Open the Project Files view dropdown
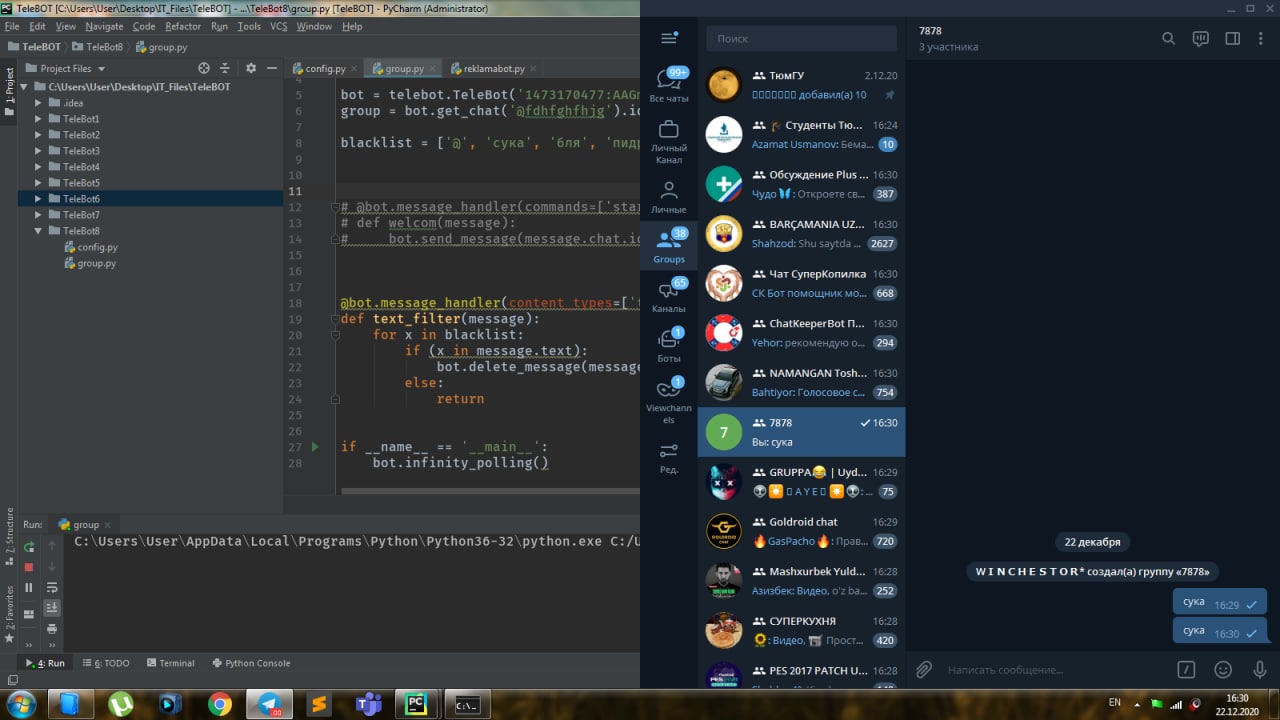 coord(73,68)
